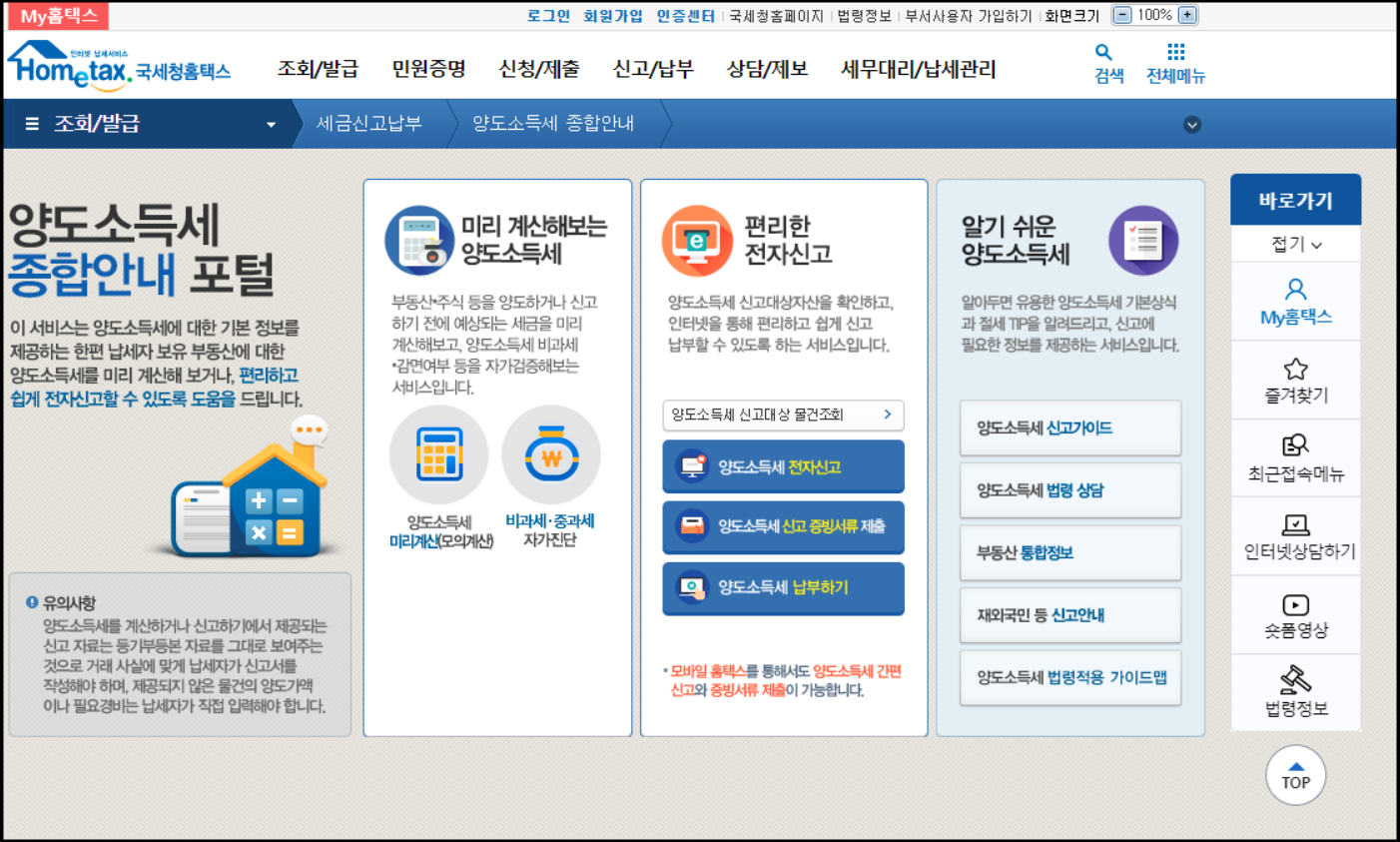The image size is (1400, 842).
Task: Click the Hometax 국세청홈택스 logo
Action: [x=119, y=66]
